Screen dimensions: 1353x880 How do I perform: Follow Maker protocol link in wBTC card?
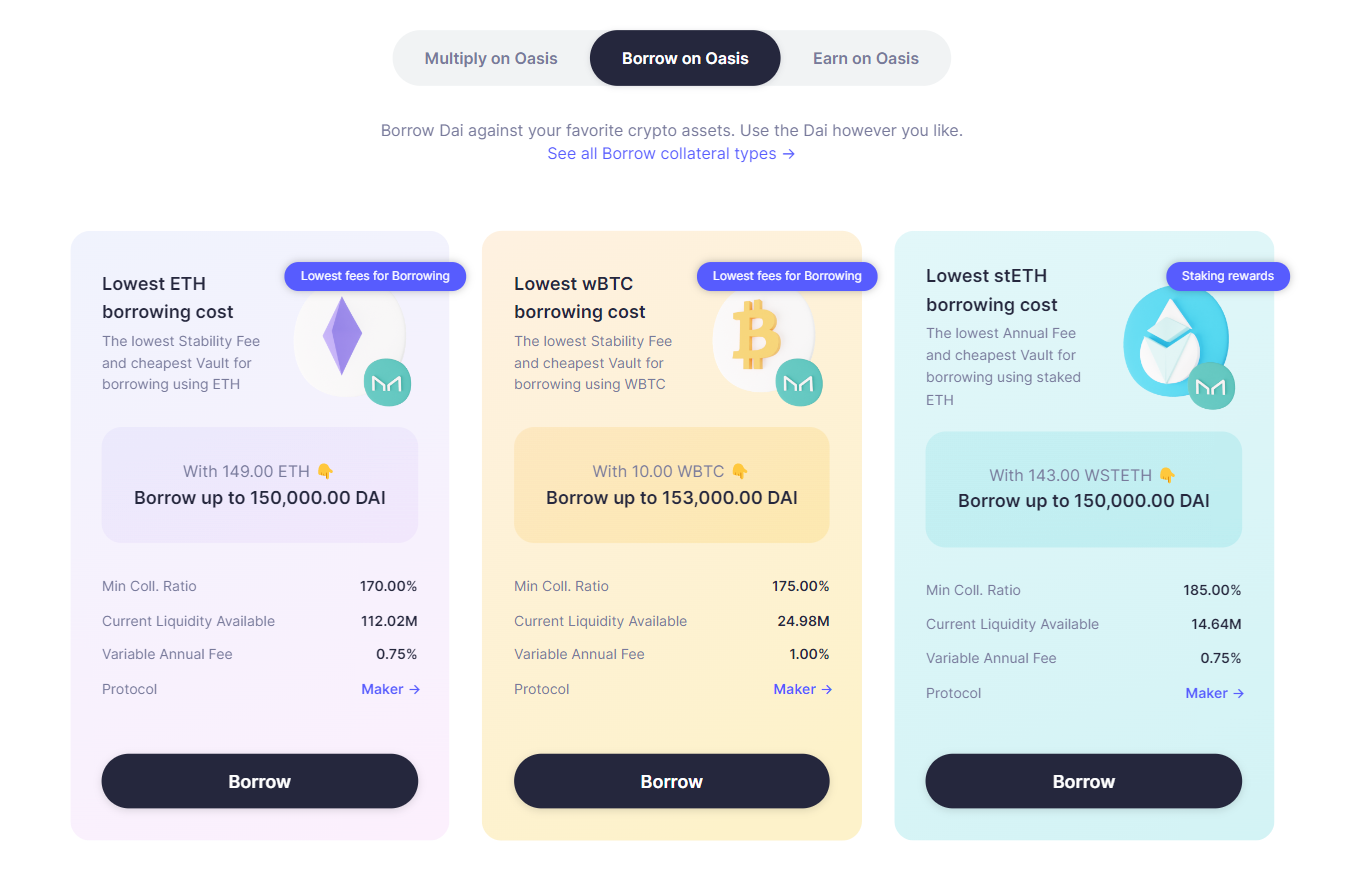[802, 689]
